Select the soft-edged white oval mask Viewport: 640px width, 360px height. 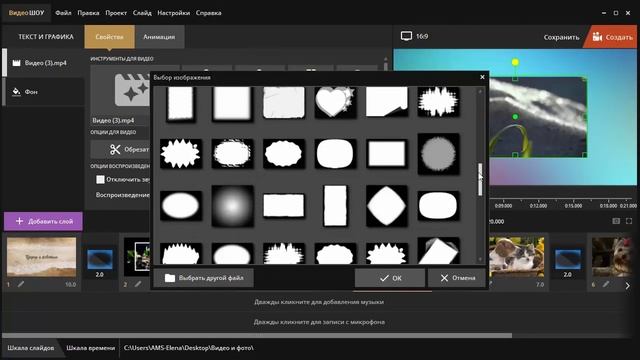(181, 206)
